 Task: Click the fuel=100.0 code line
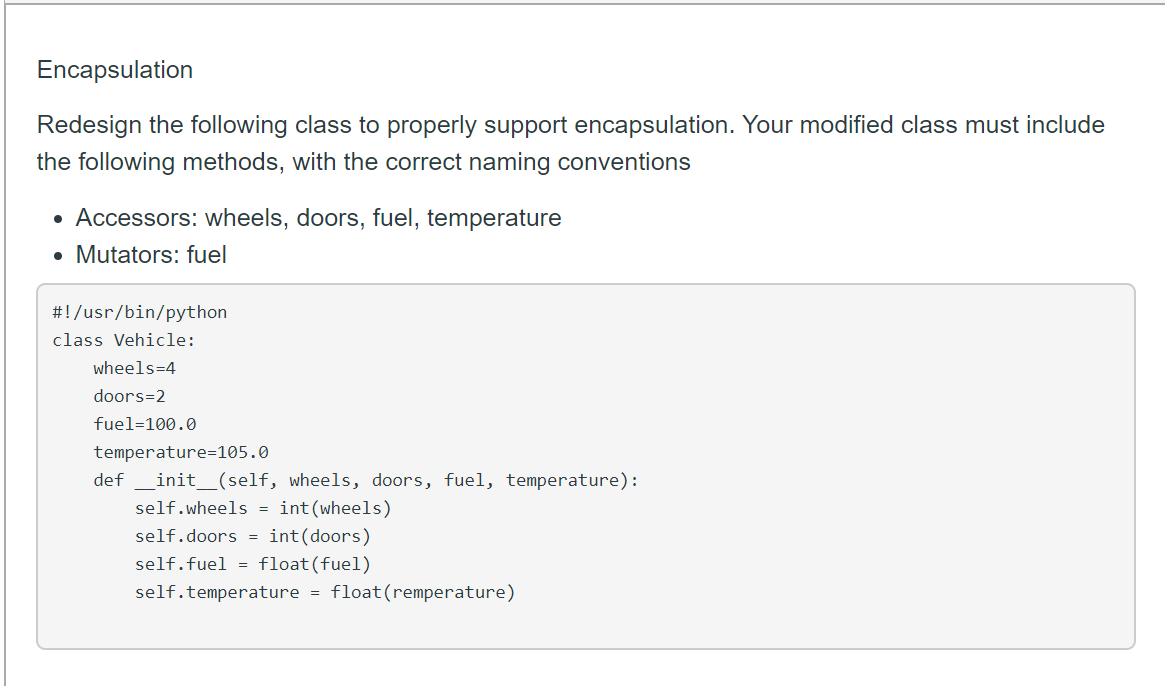145,424
